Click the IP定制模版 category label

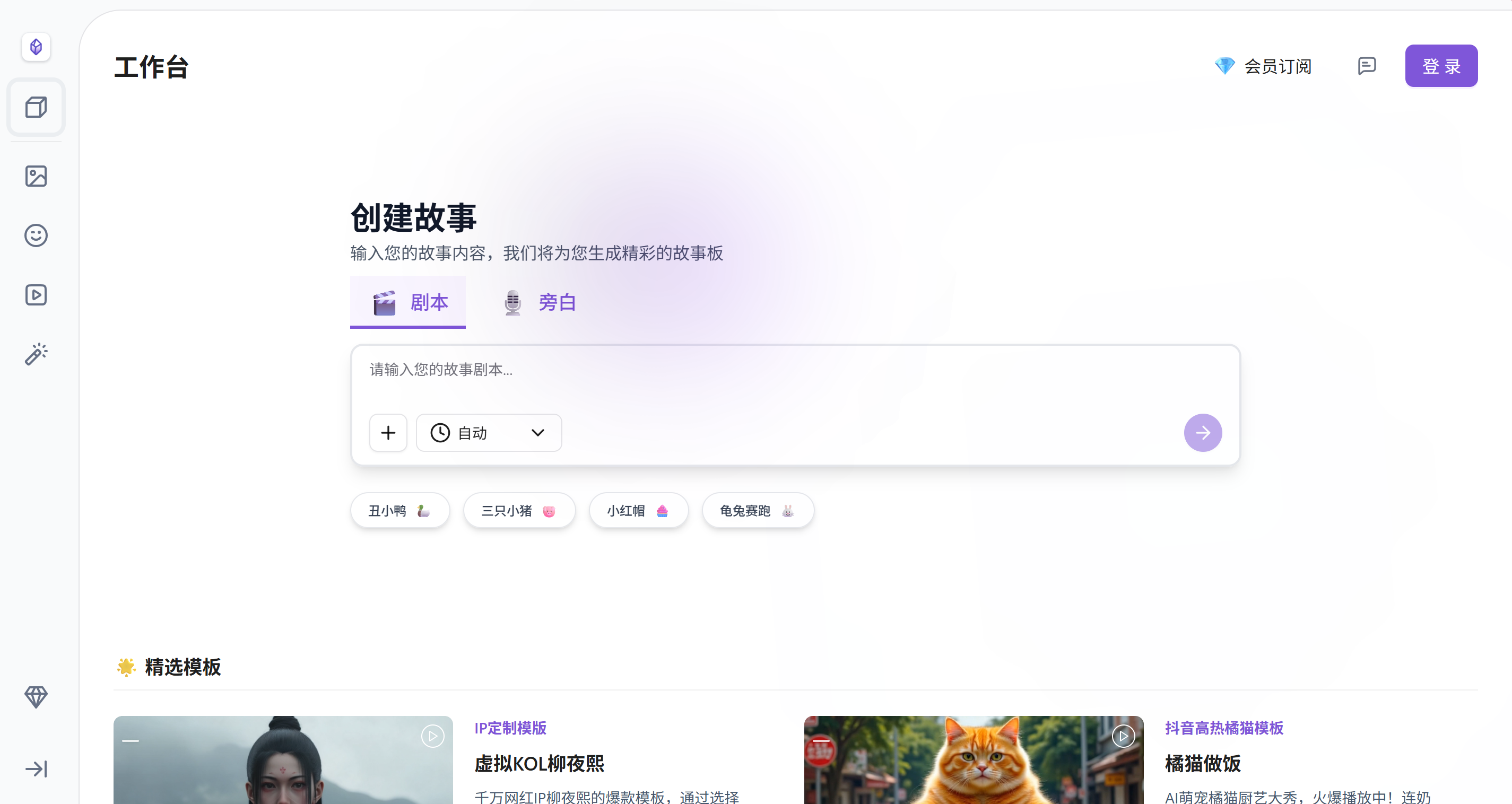click(511, 728)
